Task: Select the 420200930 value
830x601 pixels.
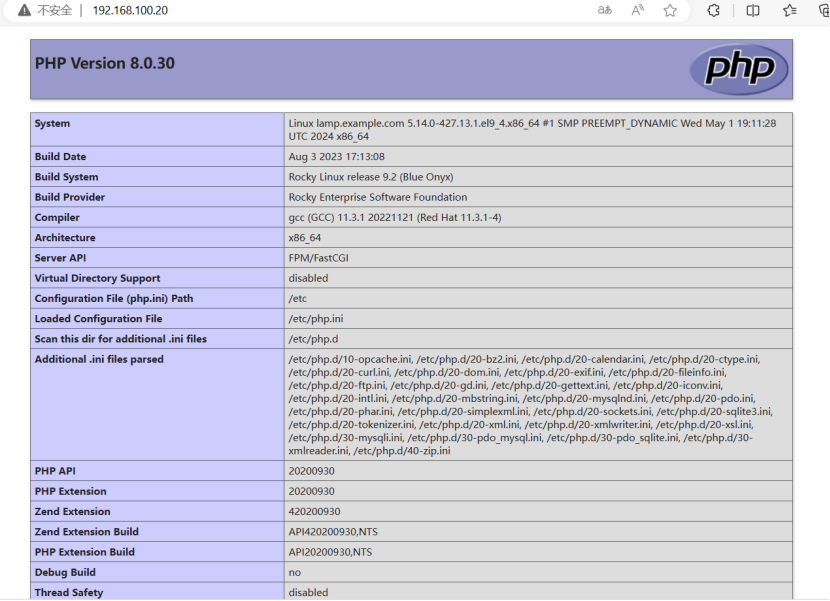Action: point(314,512)
